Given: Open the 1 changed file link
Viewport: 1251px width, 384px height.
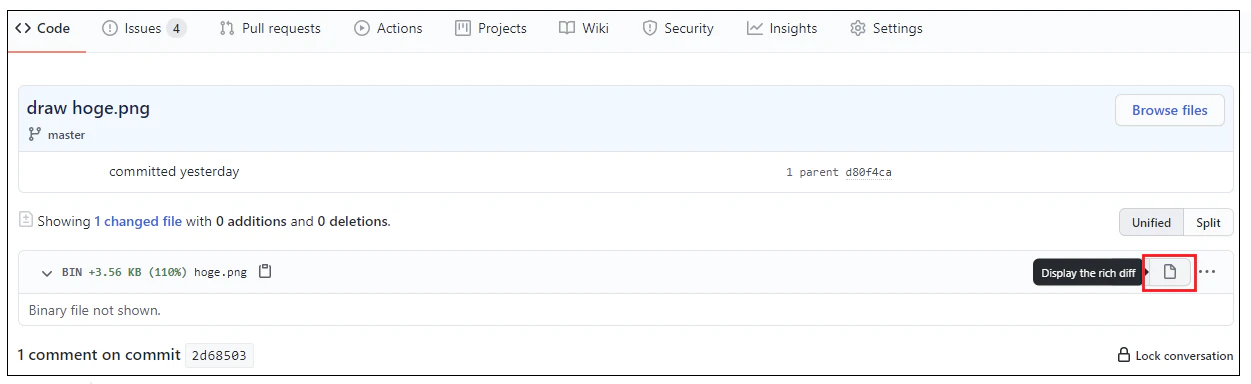Looking at the screenshot, I should 138,221.
